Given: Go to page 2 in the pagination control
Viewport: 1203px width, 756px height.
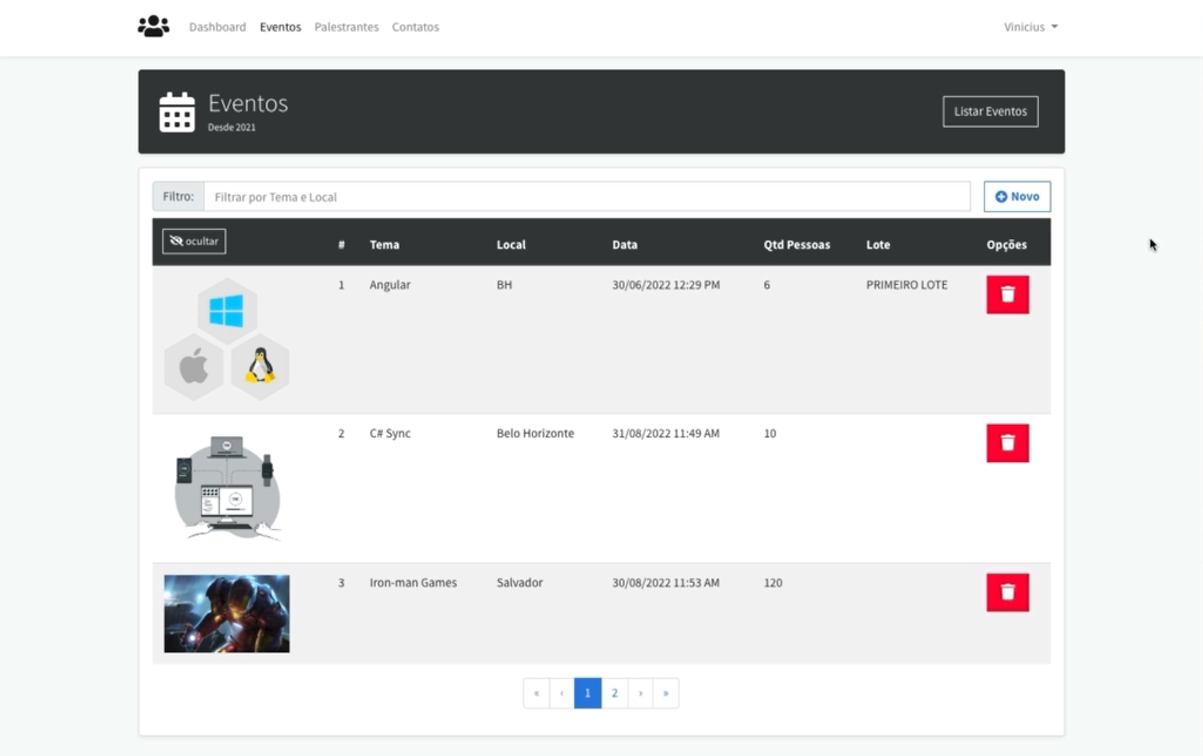Looking at the screenshot, I should click(614, 692).
